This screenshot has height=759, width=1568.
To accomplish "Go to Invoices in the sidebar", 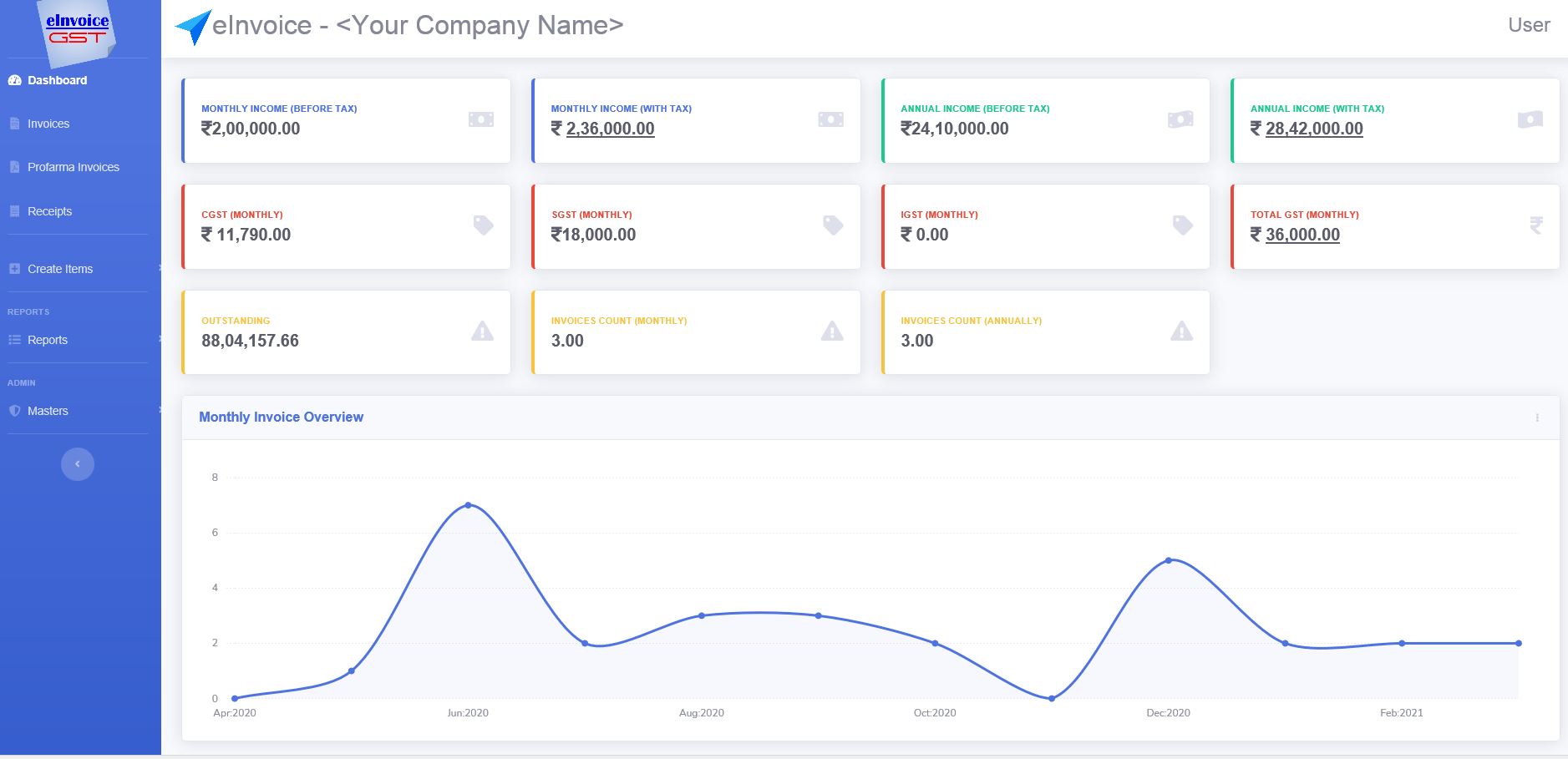I will click(48, 124).
